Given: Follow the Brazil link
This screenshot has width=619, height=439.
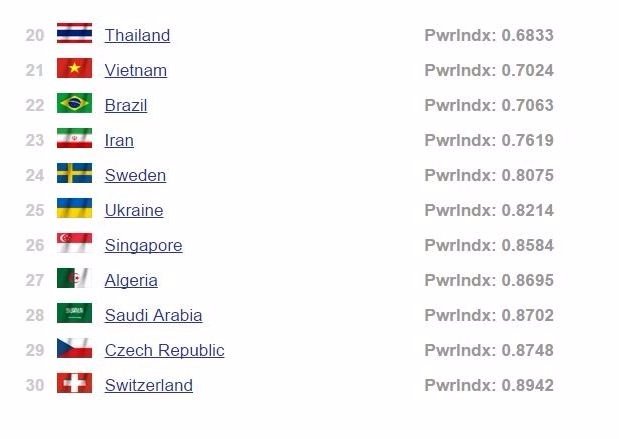Looking at the screenshot, I should (x=126, y=105).
